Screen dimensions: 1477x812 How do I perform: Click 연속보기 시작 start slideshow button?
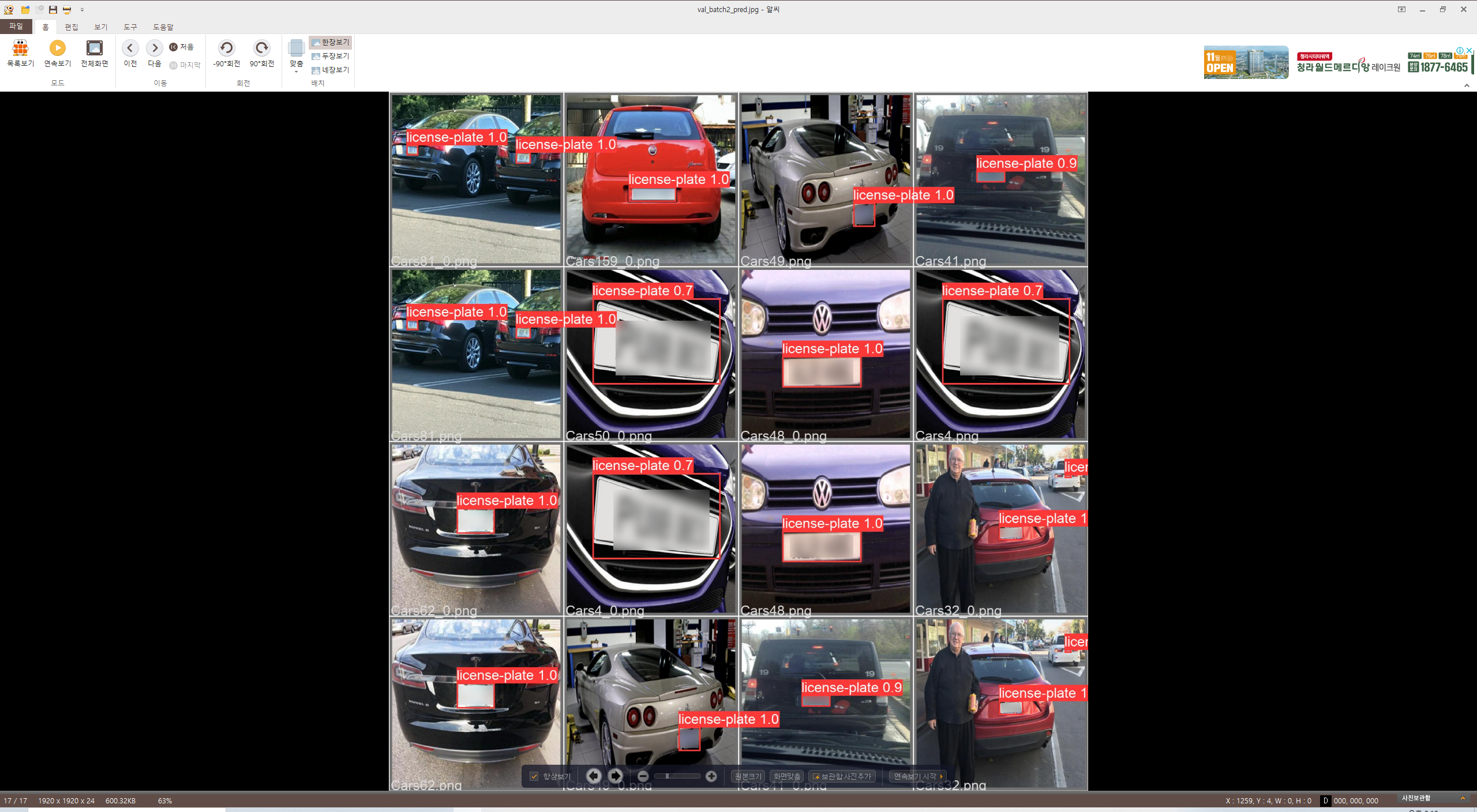tap(918, 776)
